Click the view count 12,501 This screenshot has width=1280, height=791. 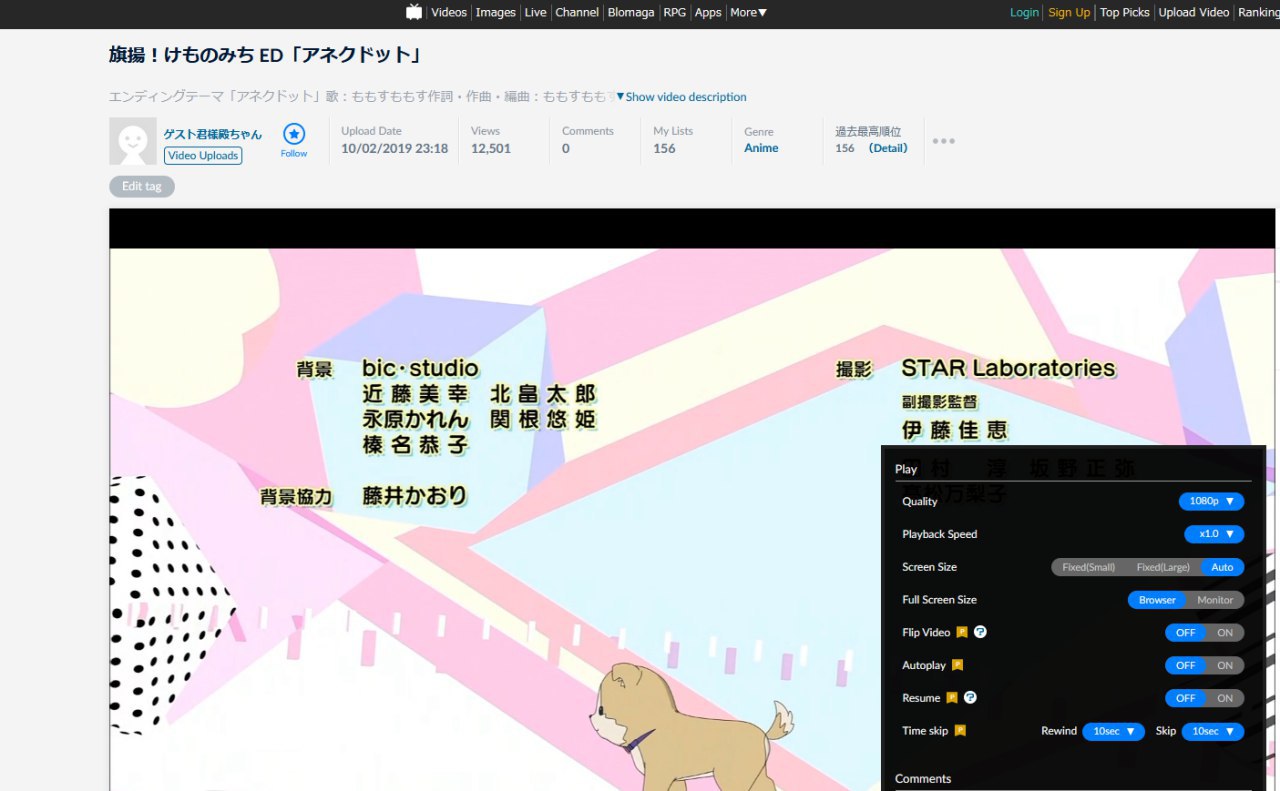[491, 148]
